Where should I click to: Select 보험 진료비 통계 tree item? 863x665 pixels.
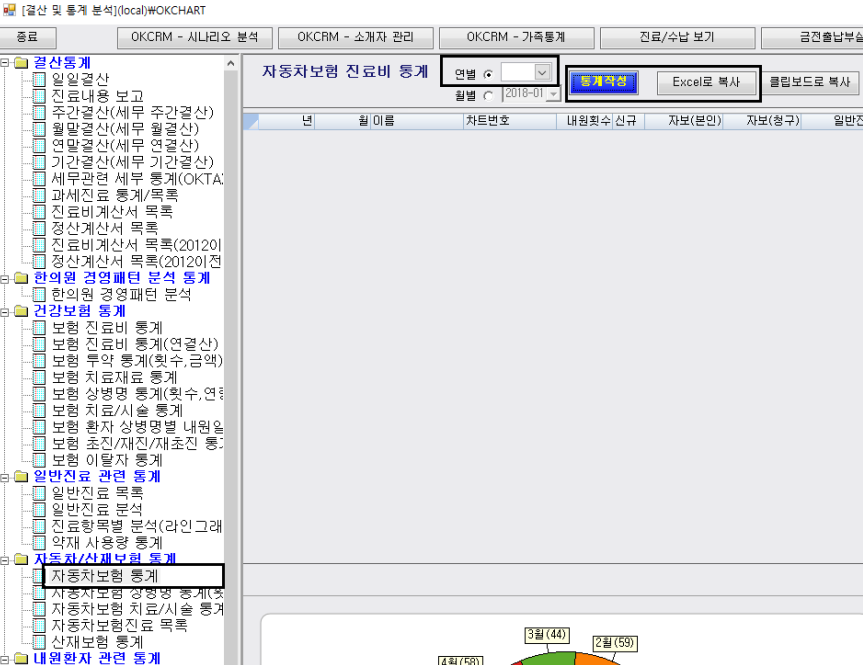107,328
